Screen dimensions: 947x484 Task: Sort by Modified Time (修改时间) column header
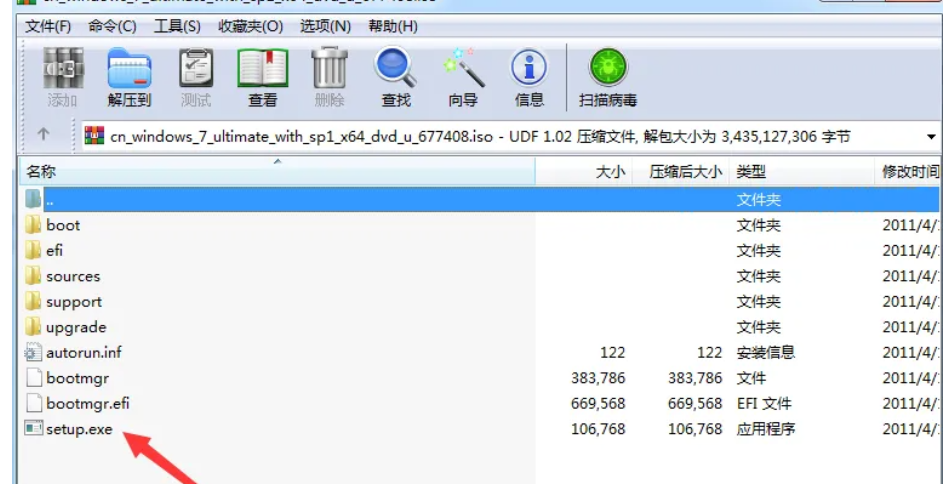pyautogui.click(x=908, y=172)
